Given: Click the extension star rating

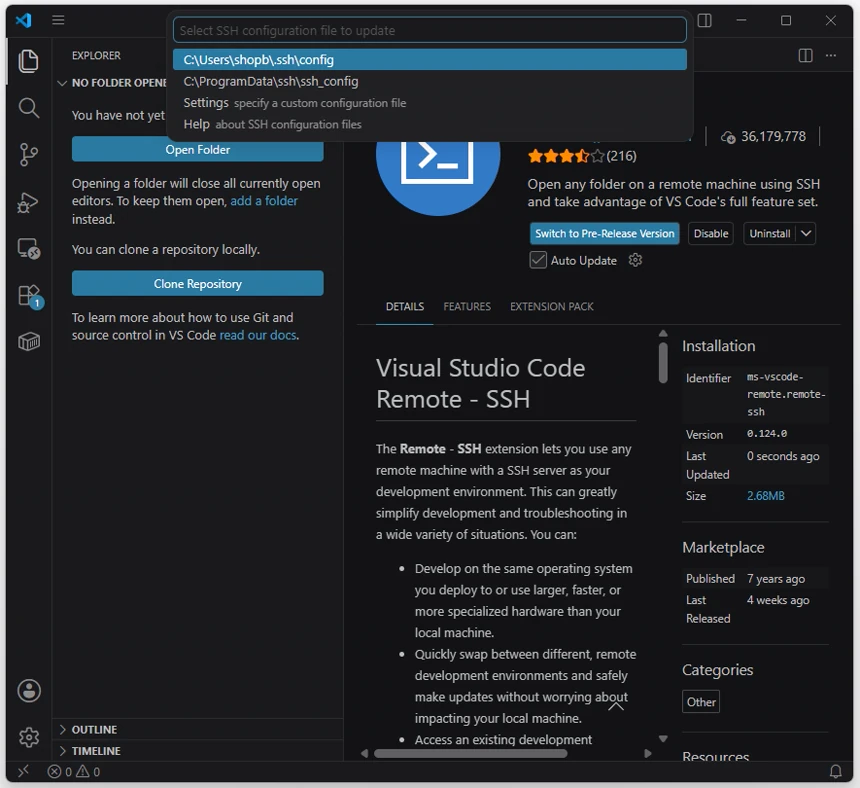Looking at the screenshot, I should pyautogui.click(x=565, y=156).
